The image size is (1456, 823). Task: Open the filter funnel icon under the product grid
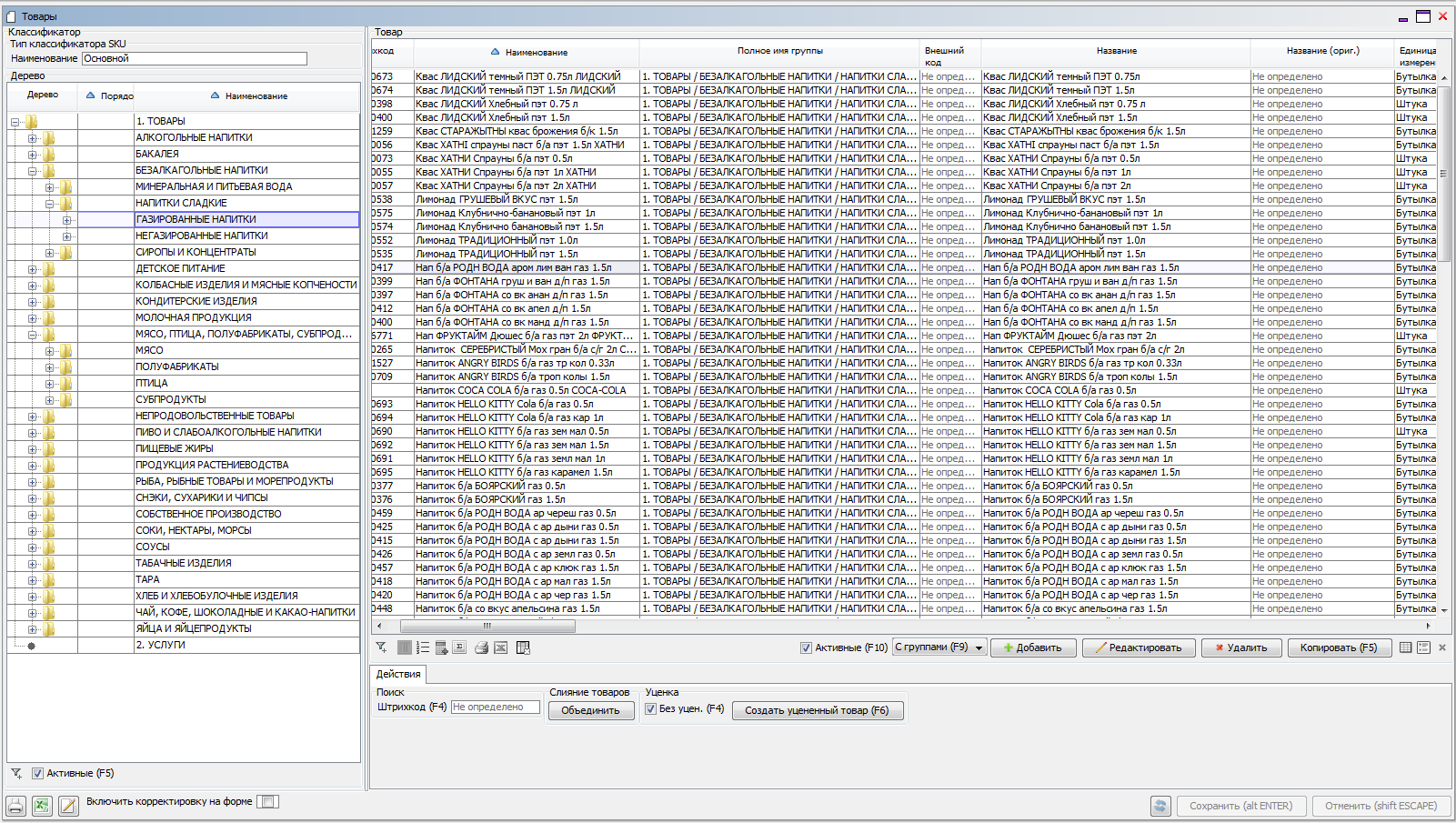click(x=382, y=647)
